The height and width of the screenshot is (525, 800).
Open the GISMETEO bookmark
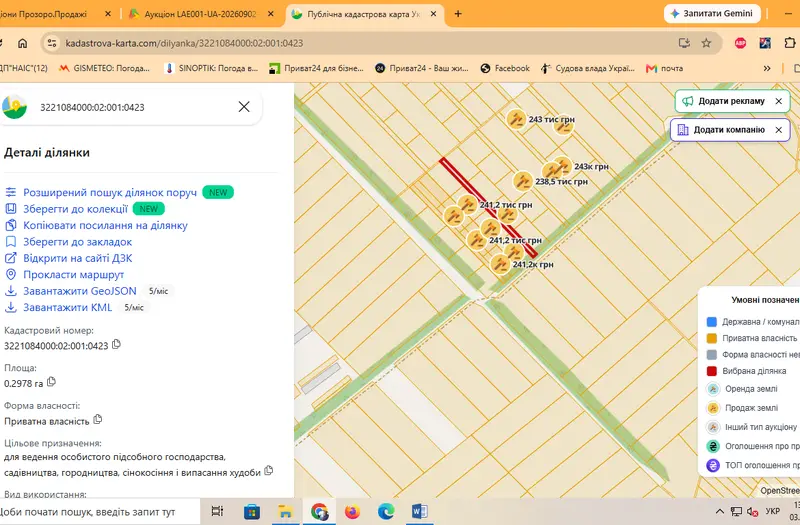104,68
